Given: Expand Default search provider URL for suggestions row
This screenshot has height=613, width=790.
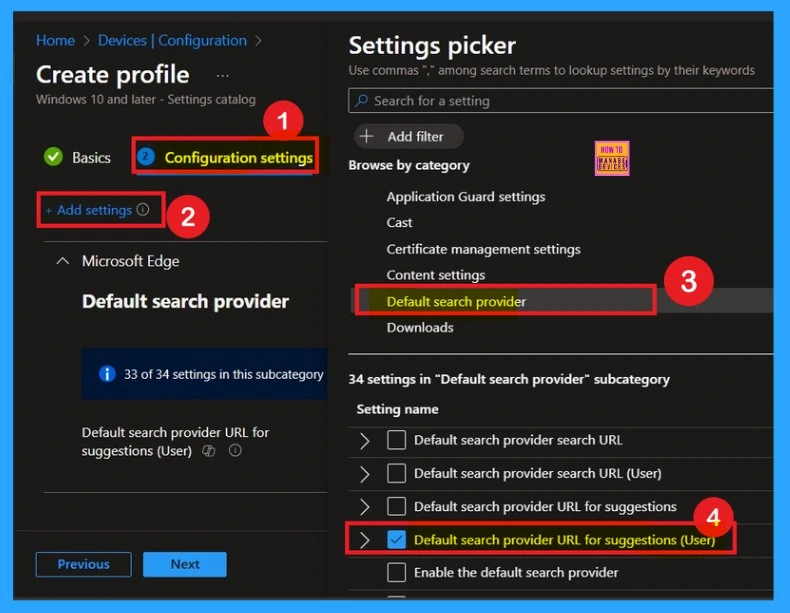Looking at the screenshot, I should 365,507.
